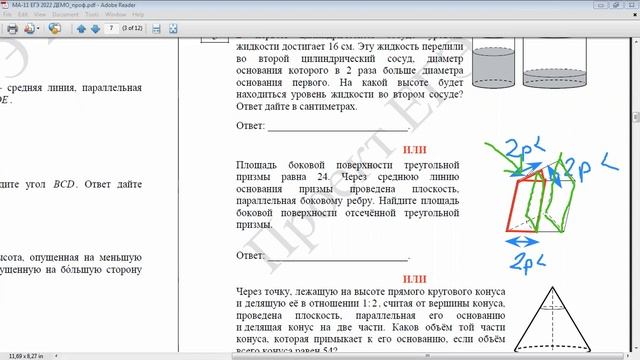Select the fit width scrolling icon
Screen dimensions: 640x360
tap(156, 29)
